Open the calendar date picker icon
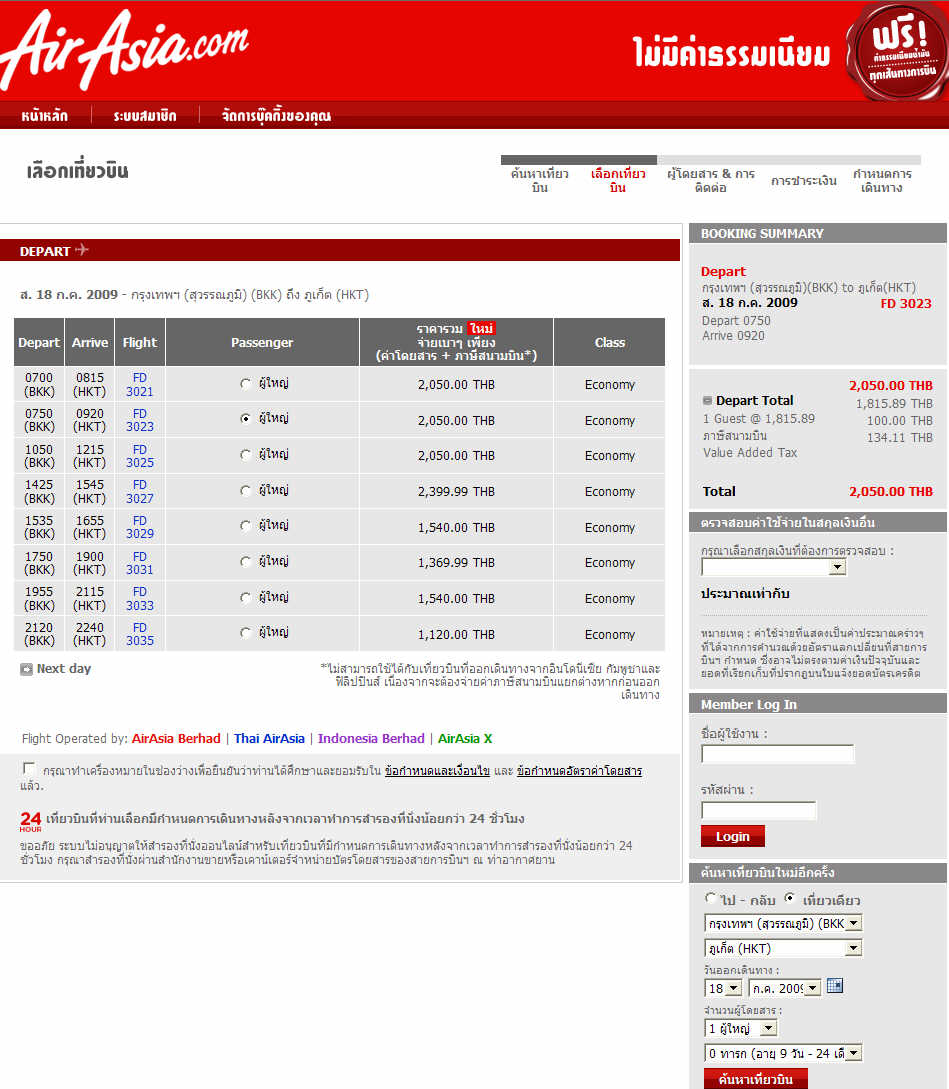This screenshot has height=1089, width=949. tap(834, 986)
